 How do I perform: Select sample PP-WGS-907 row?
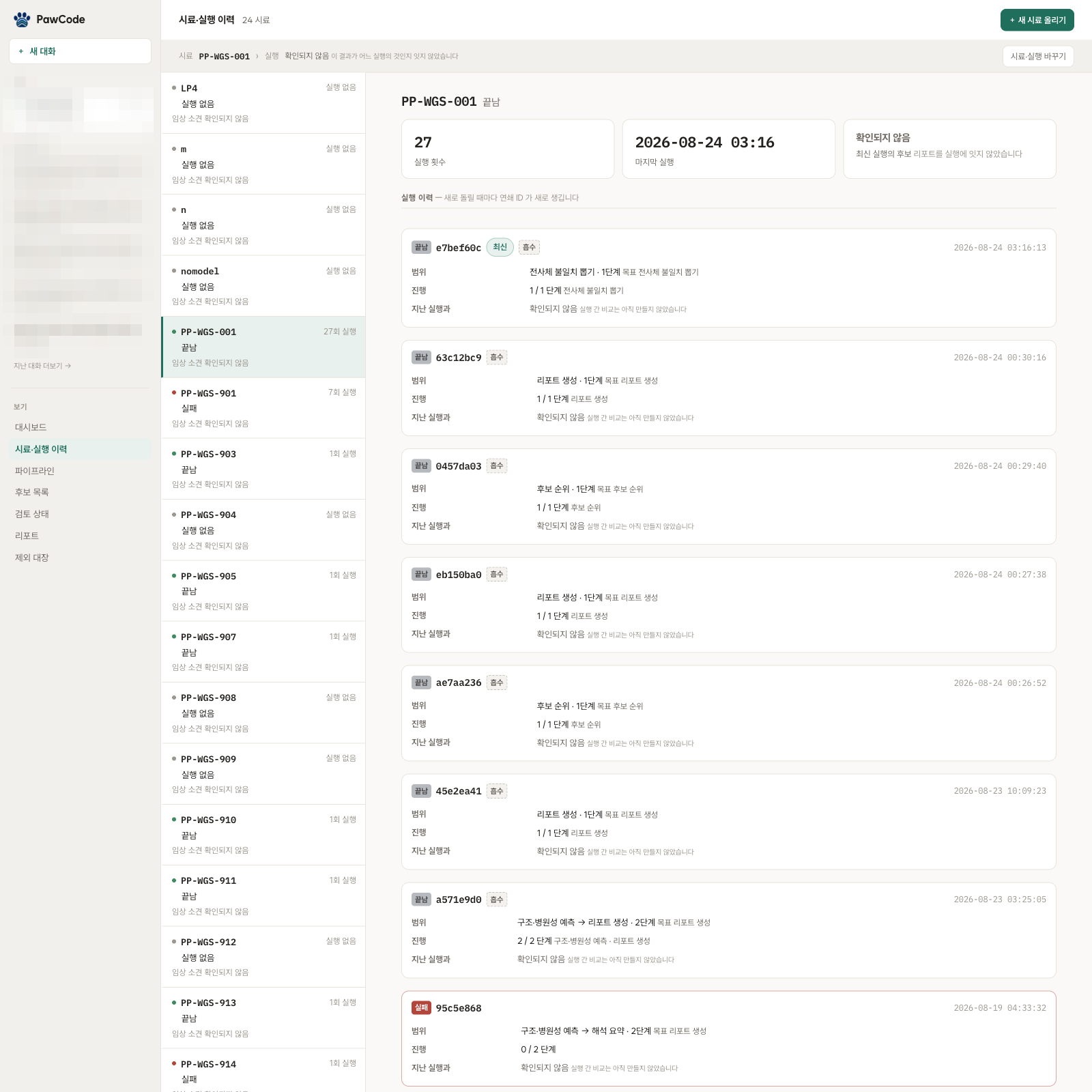pyautogui.click(x=263, y=652)
